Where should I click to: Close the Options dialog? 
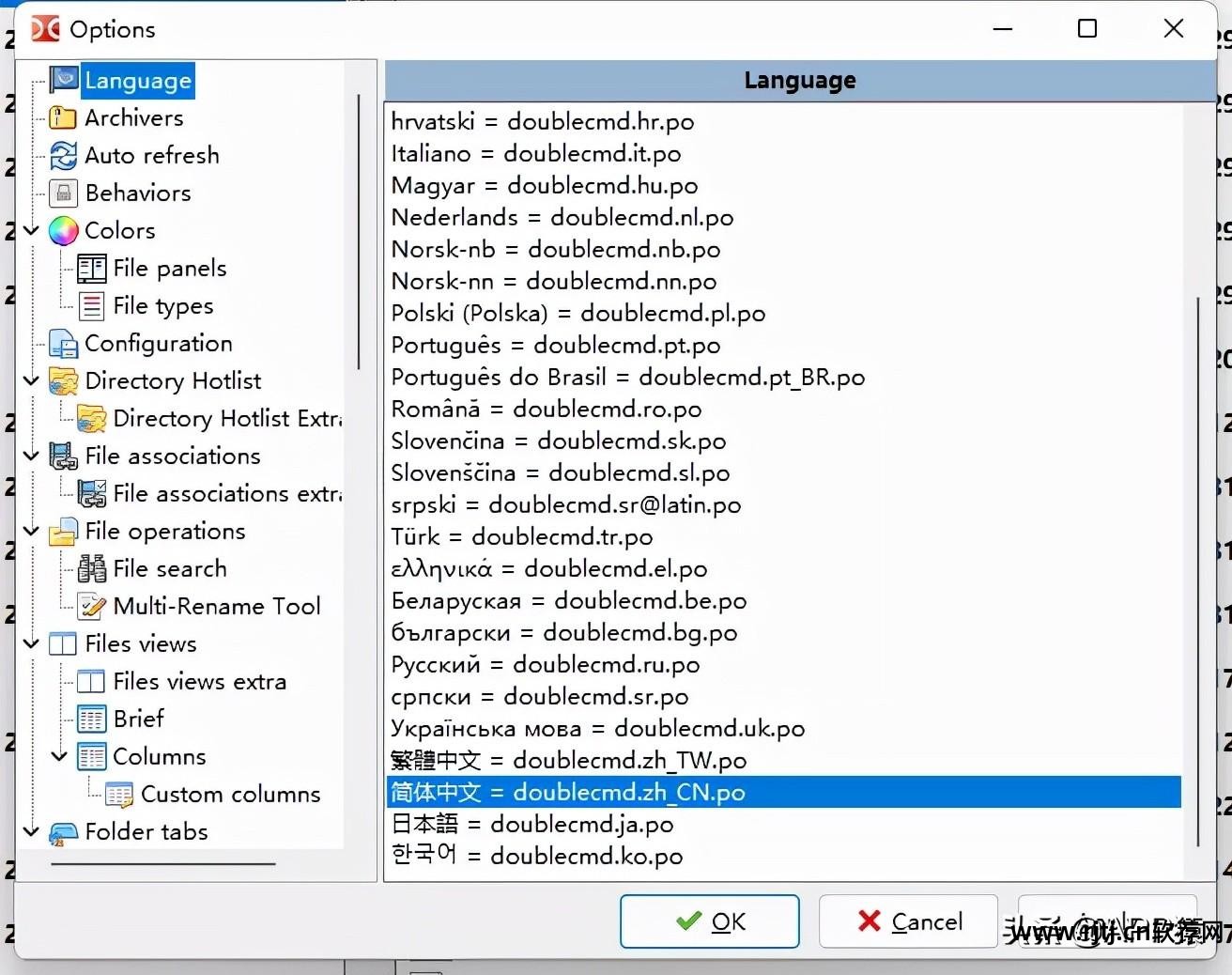(x=1174, y=29)
